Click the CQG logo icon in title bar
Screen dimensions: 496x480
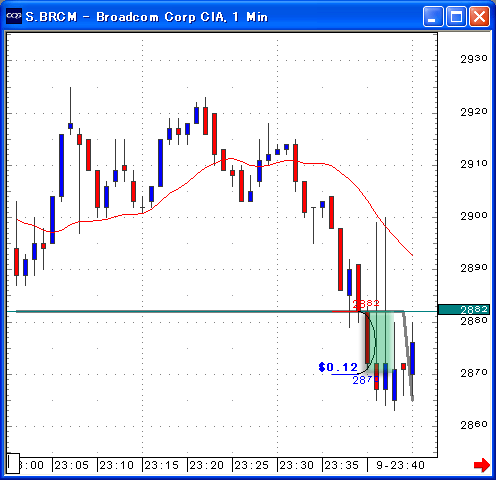14,16
